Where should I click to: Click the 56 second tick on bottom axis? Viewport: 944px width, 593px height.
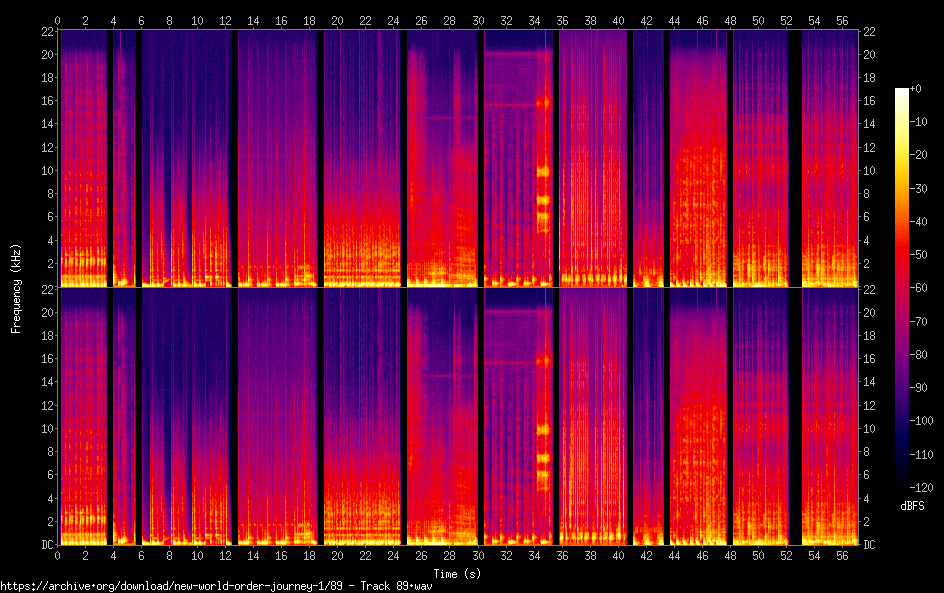[840, 555]
